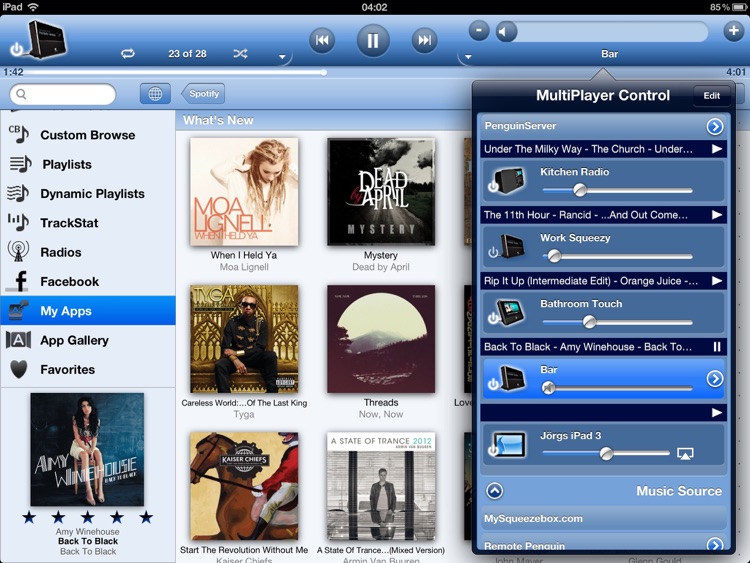Toggle the main player power button

pos(16,49)
